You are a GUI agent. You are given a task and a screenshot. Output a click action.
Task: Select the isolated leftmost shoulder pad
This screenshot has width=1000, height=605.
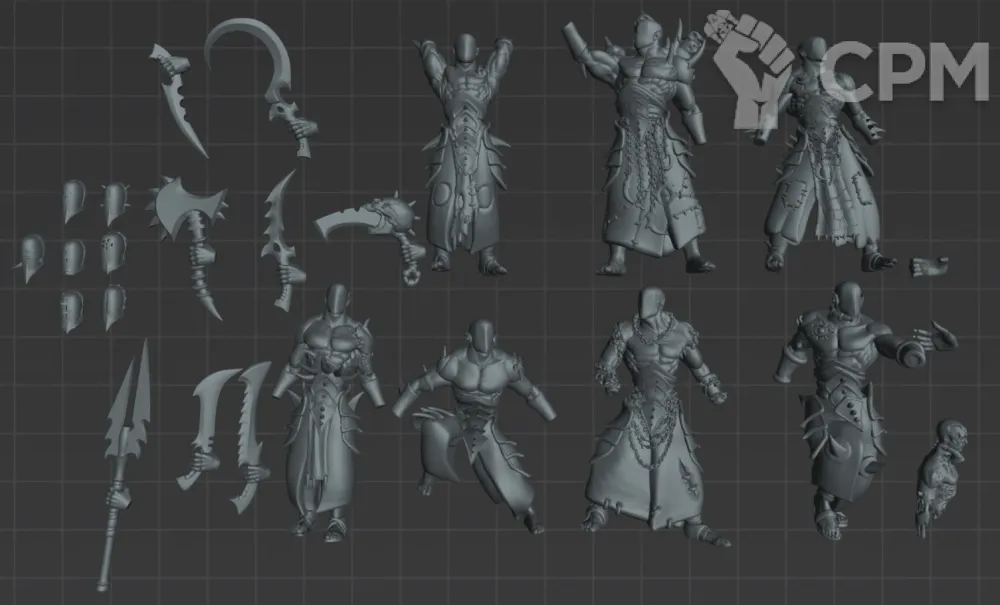pos(31,257)
